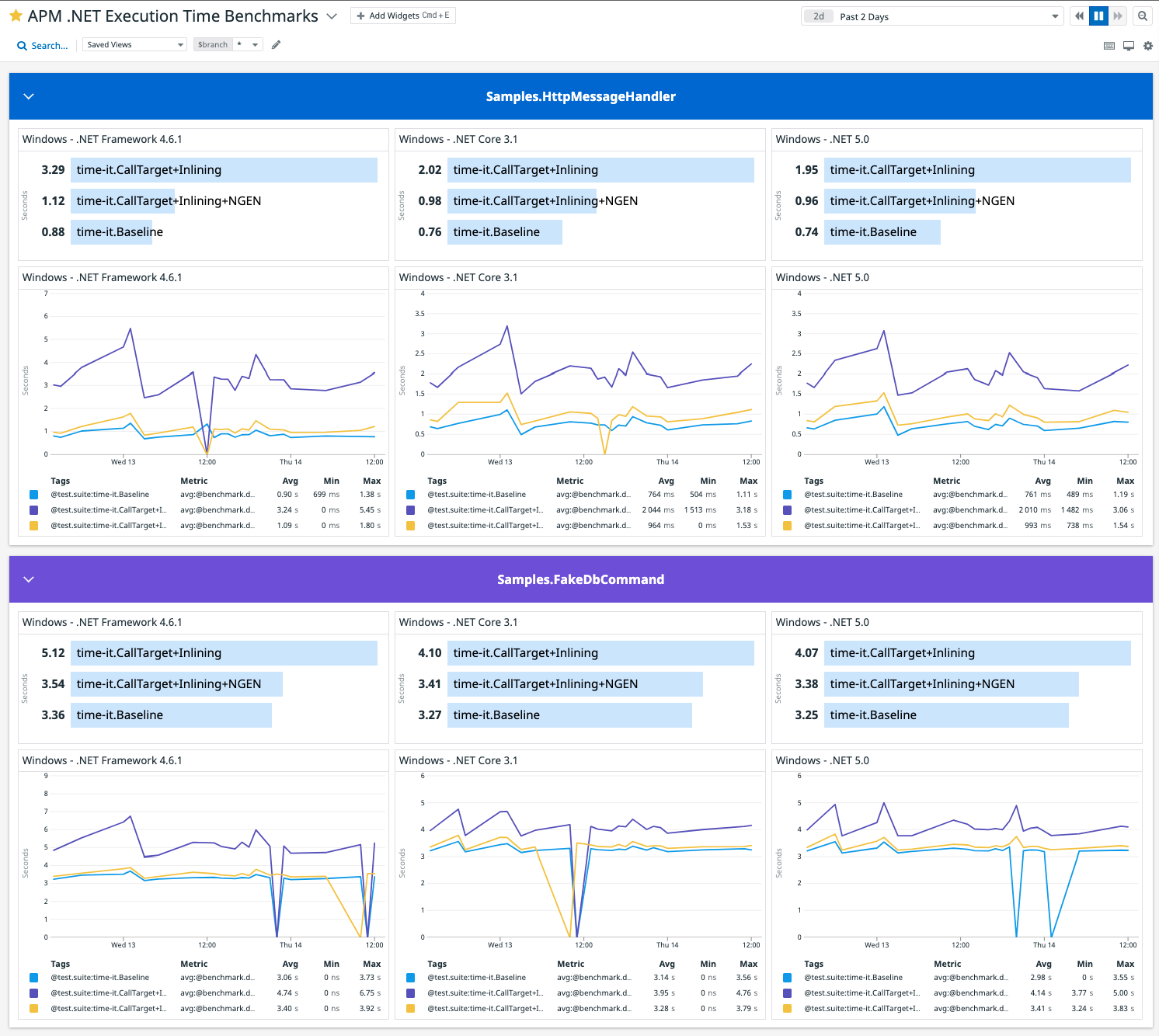Click the yellow swatch with Avg 3.28 s

(410, 1009)
